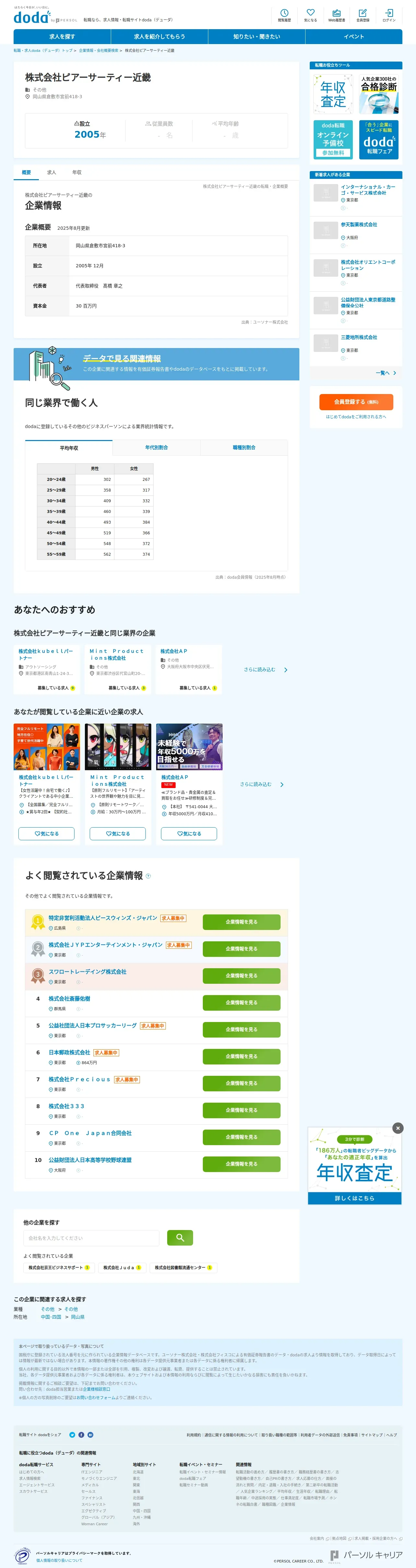The width and height of the screenshot is (416, 1568).
Task: Expand the 一覧へ list link
Action: [x=386, y=373]
